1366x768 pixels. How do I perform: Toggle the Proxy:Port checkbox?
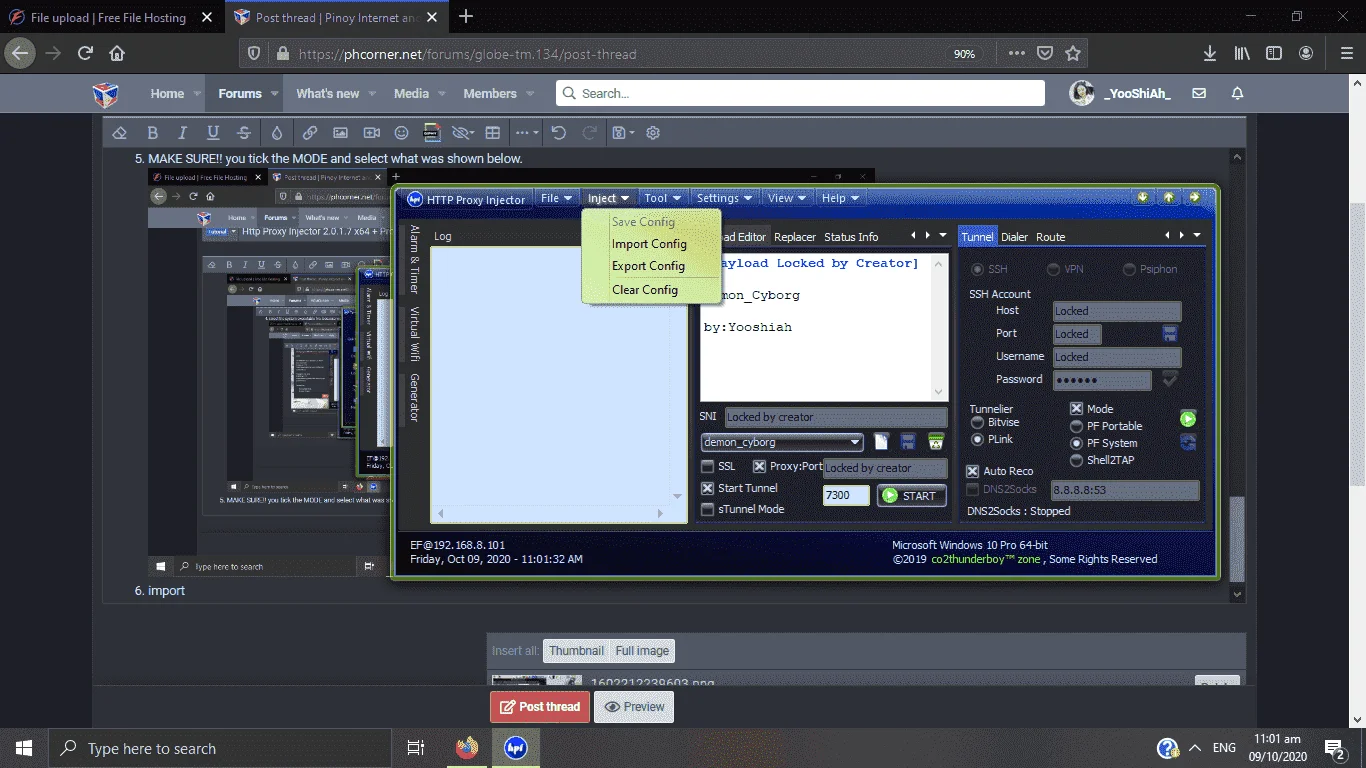(x=759, y=467)
